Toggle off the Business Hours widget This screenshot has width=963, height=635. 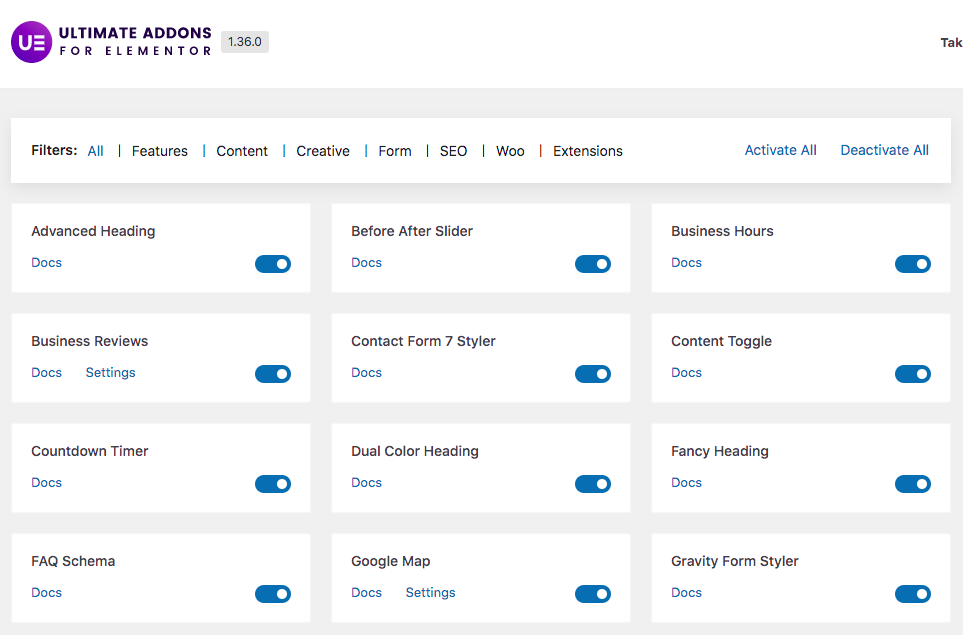(913, 264)
